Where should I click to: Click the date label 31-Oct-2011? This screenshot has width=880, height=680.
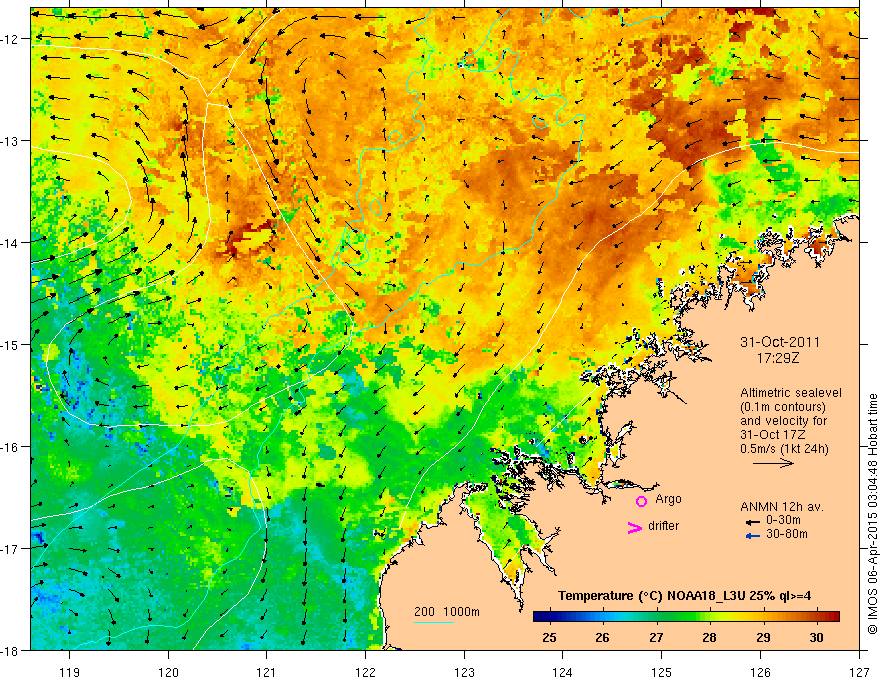(780, 342)
